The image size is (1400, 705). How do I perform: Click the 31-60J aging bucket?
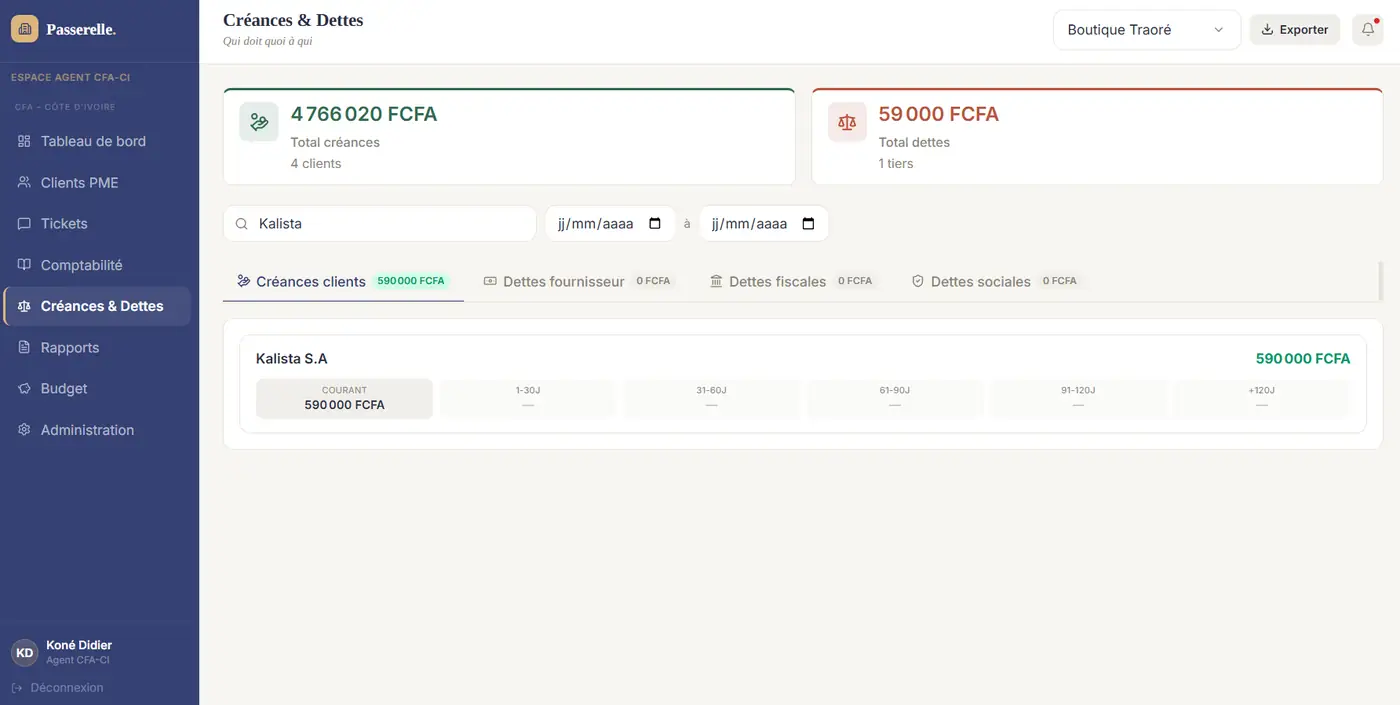pos(711,398)
